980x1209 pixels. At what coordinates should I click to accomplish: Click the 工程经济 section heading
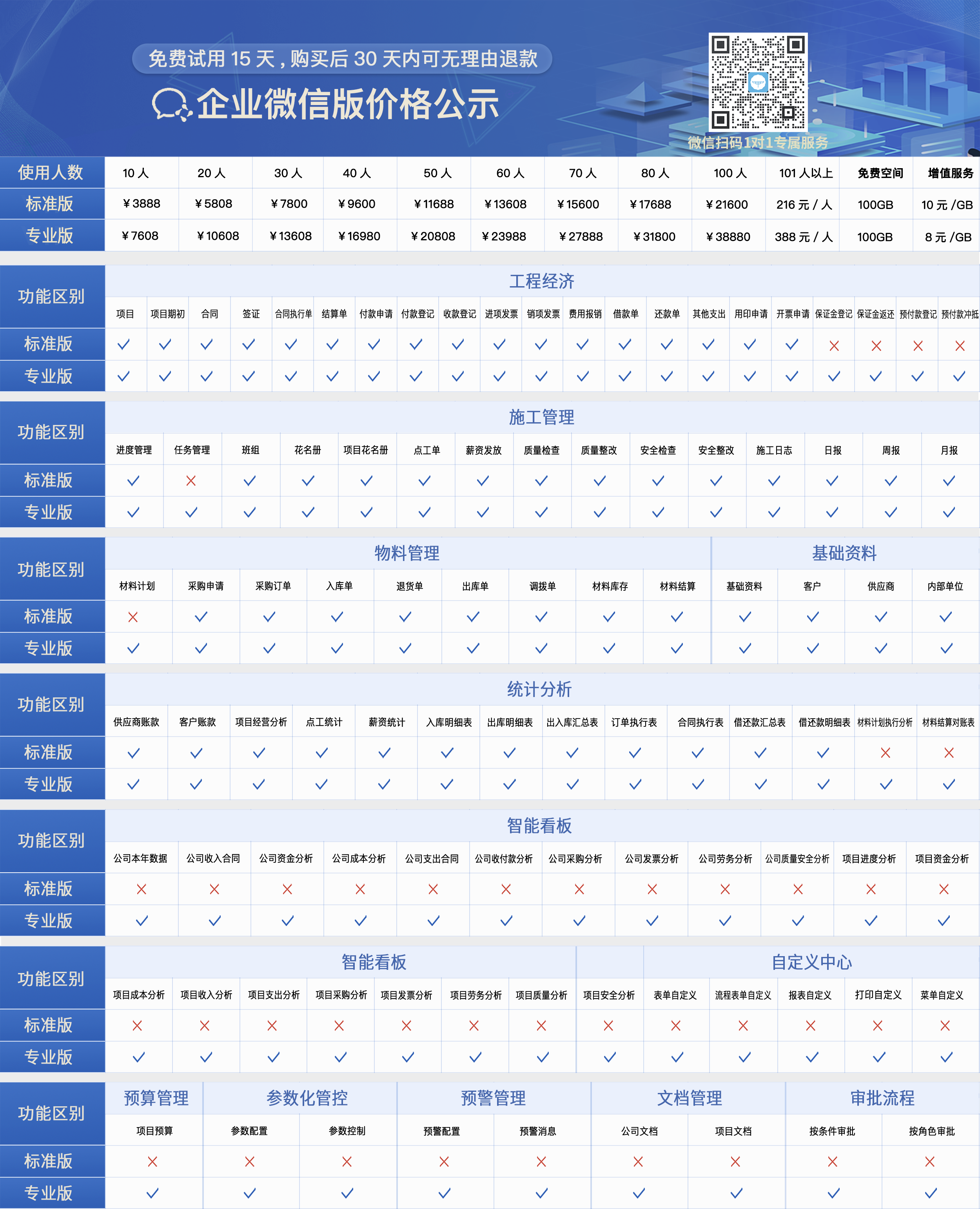click(x=541, y=281)
